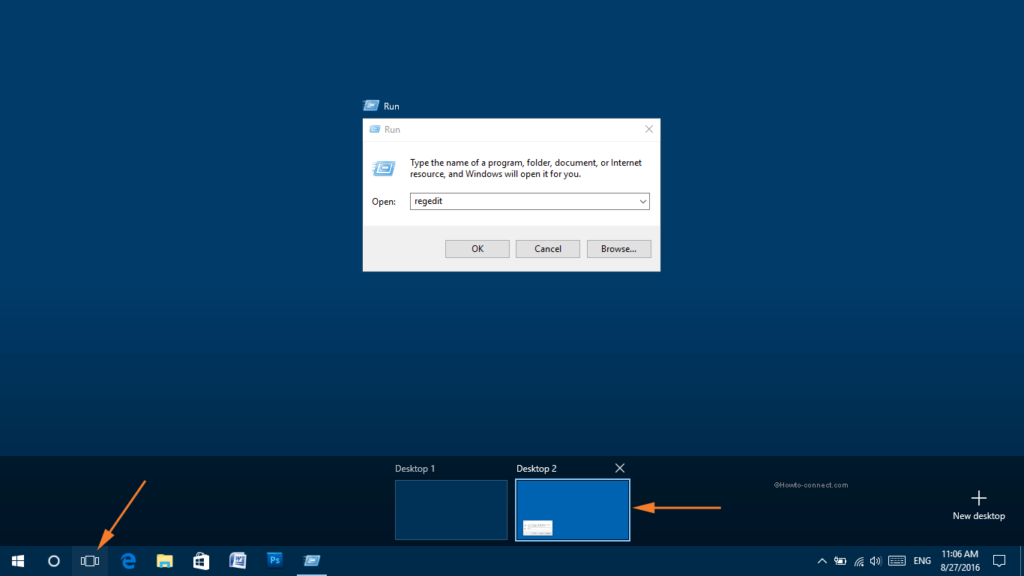Open the Wi-Fi network tray icon

pos(859,561)
